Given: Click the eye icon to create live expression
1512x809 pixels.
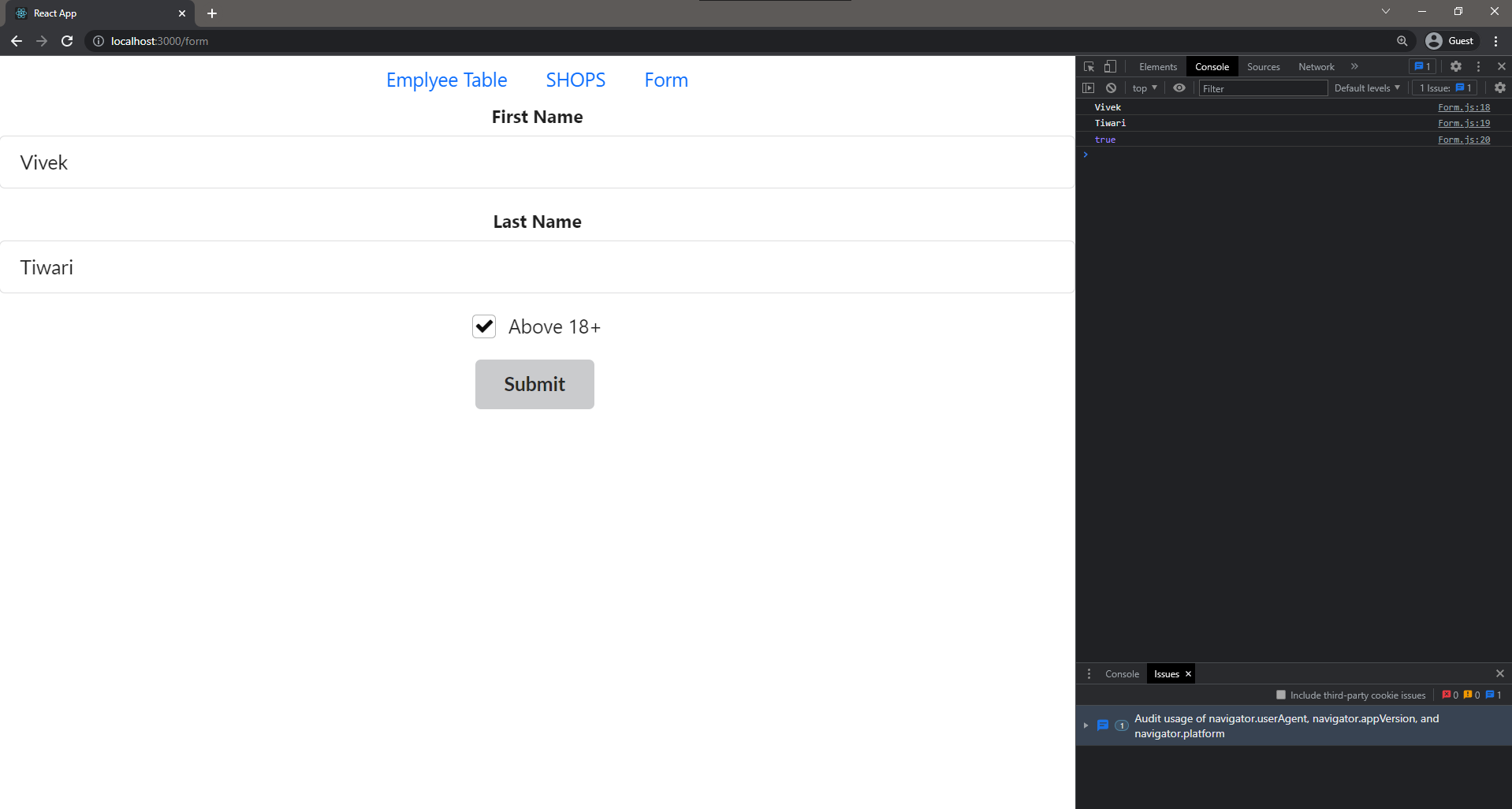Looking at the screenshot, I should pyautogui.click(x=1179, y=88).
